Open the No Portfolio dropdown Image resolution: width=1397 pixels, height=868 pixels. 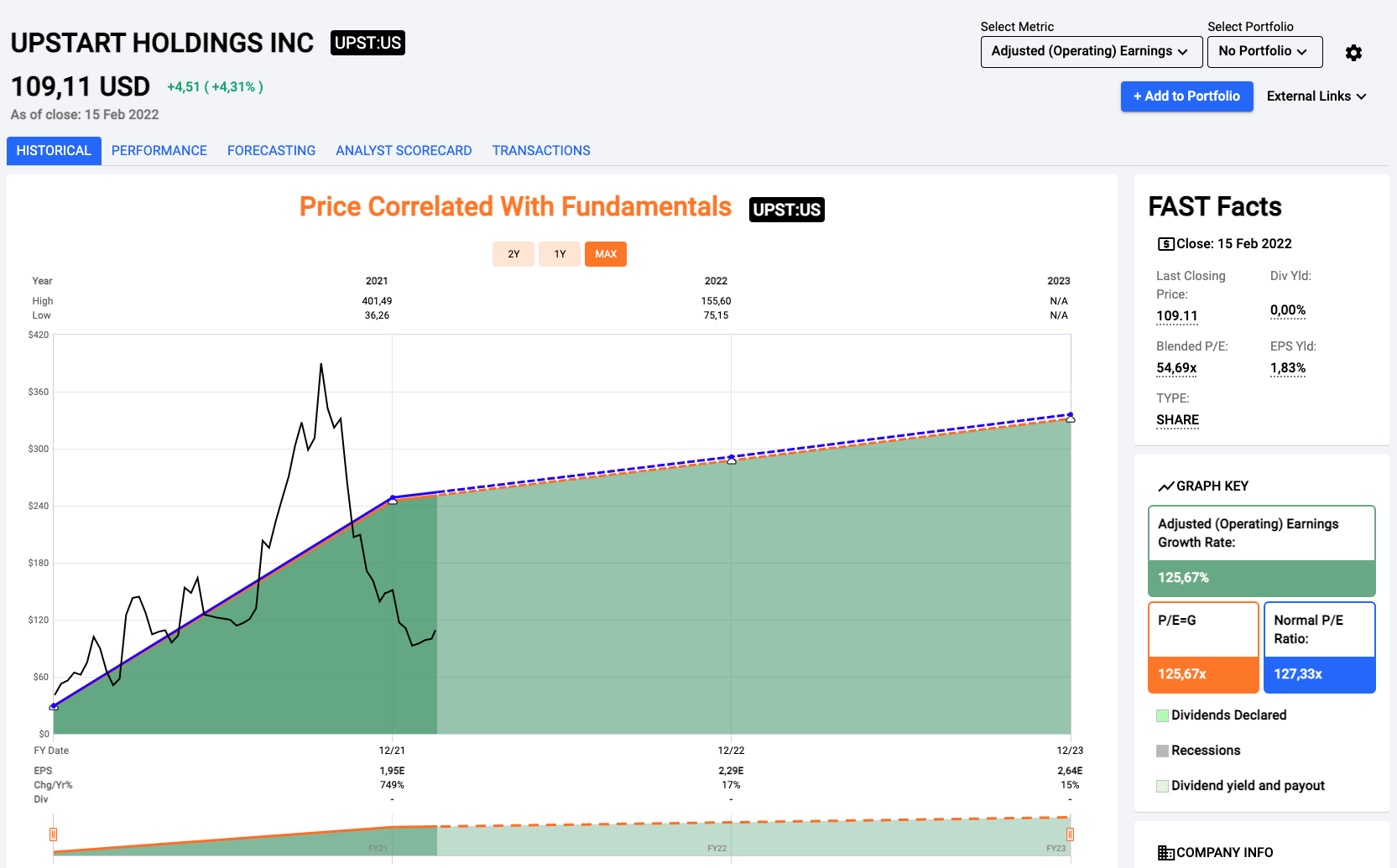tap(1264, 51)
